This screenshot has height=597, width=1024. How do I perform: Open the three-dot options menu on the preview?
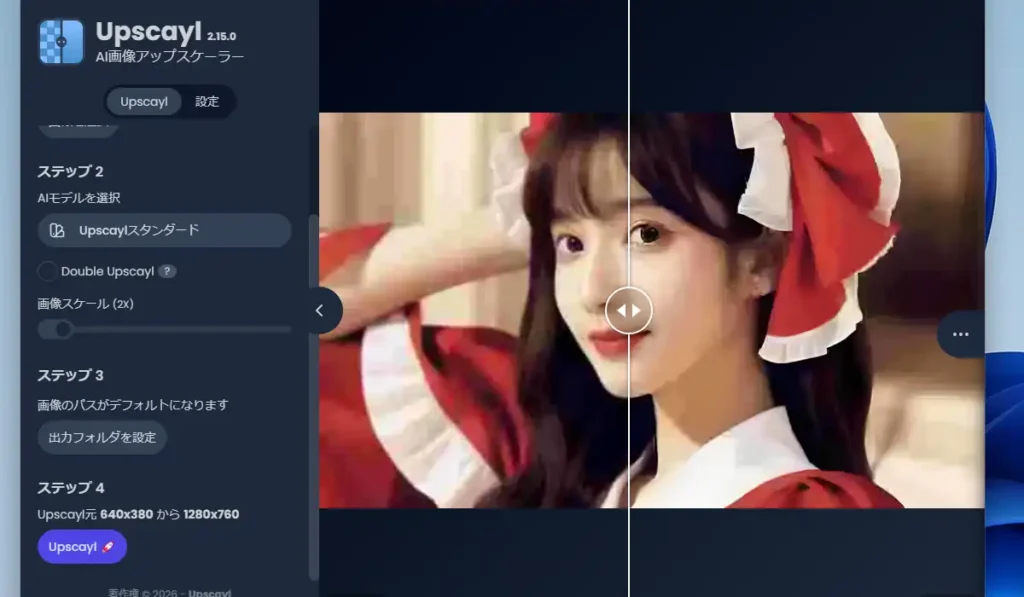tap(960, 334)
